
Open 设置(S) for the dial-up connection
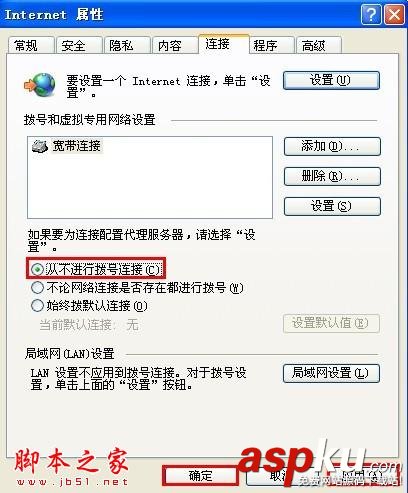coord(332,206)
